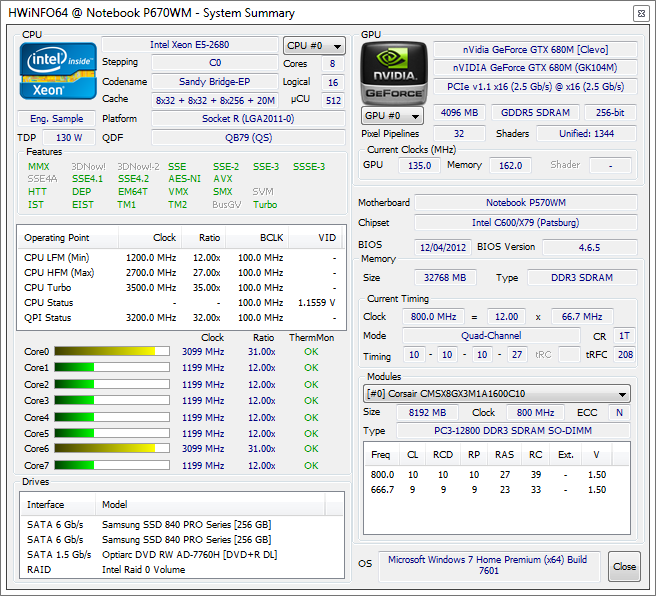Click the Core7 1199 MHz clock value

point(203,466)
